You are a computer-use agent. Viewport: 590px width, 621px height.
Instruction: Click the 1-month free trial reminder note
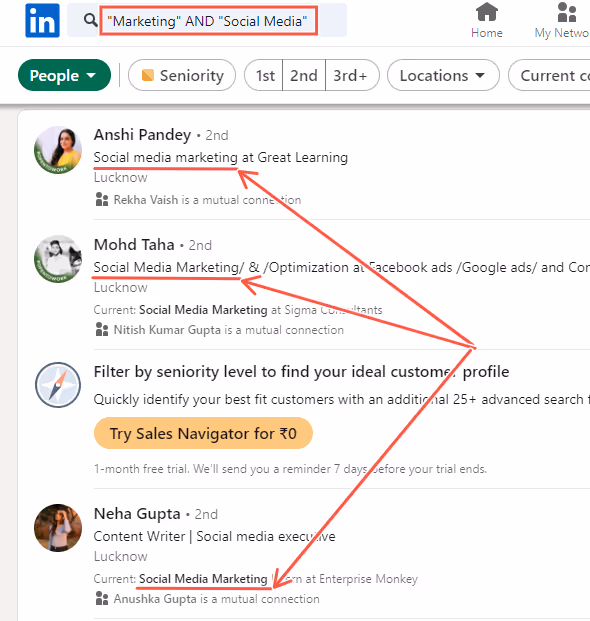[x=290, y=469]
